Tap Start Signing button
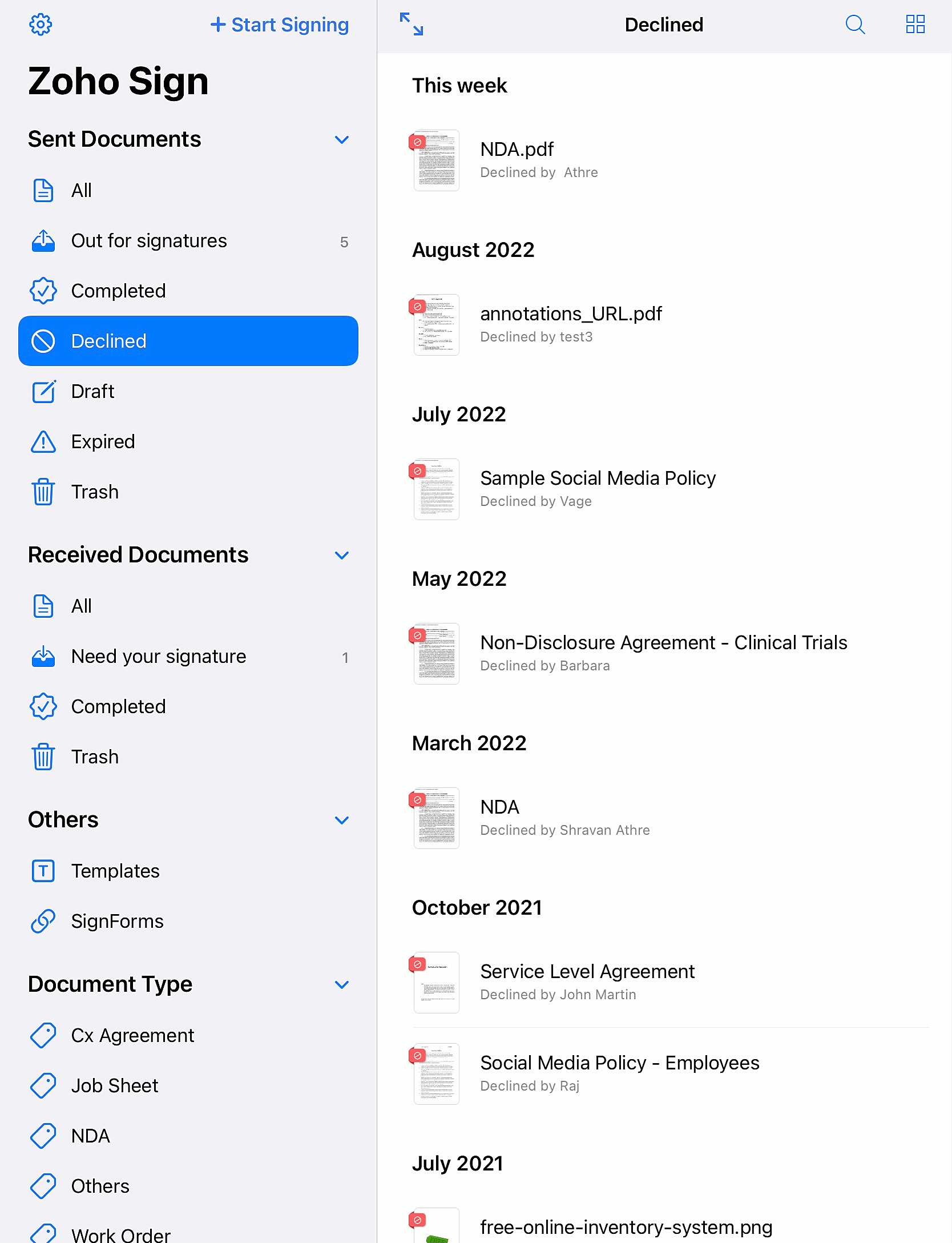The height and width of the screenshot is (1243, 952). pyautogui.click(x=280, y=25)
